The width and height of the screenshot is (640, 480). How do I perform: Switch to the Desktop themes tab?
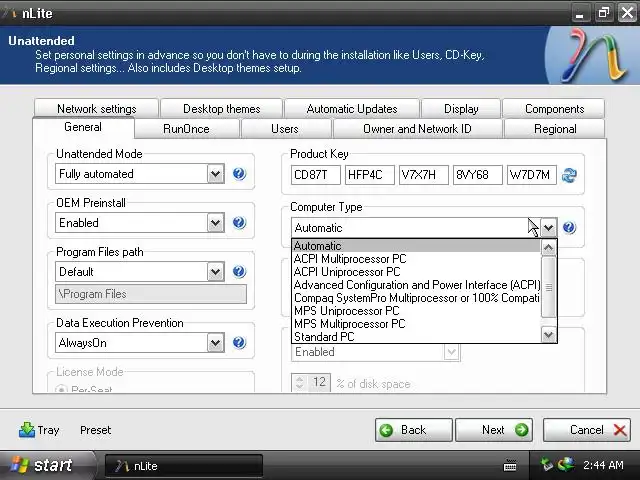click(x=222, y=109)
